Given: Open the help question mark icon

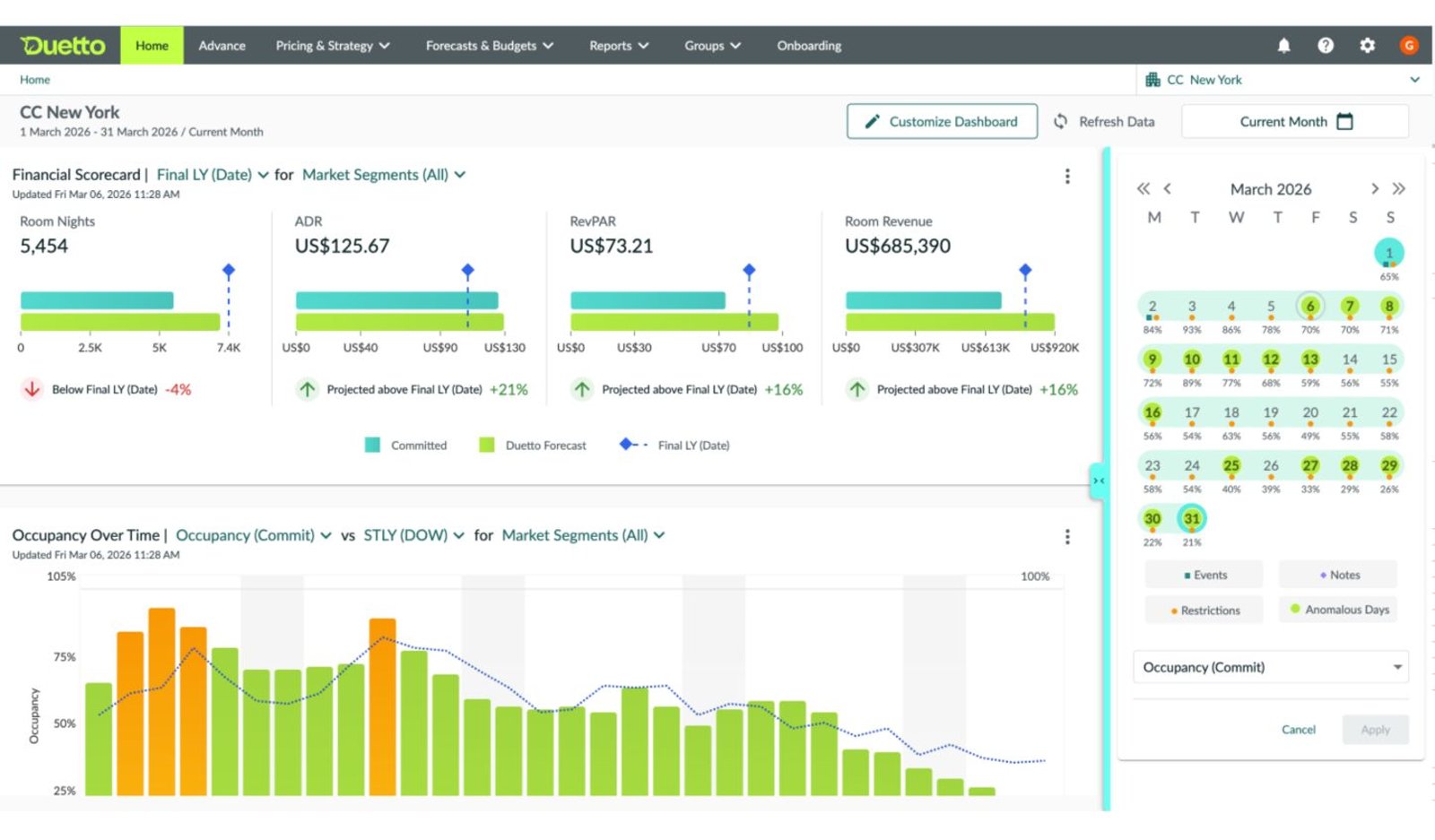Looking at the screenshot, I should tap(1325, 45).
